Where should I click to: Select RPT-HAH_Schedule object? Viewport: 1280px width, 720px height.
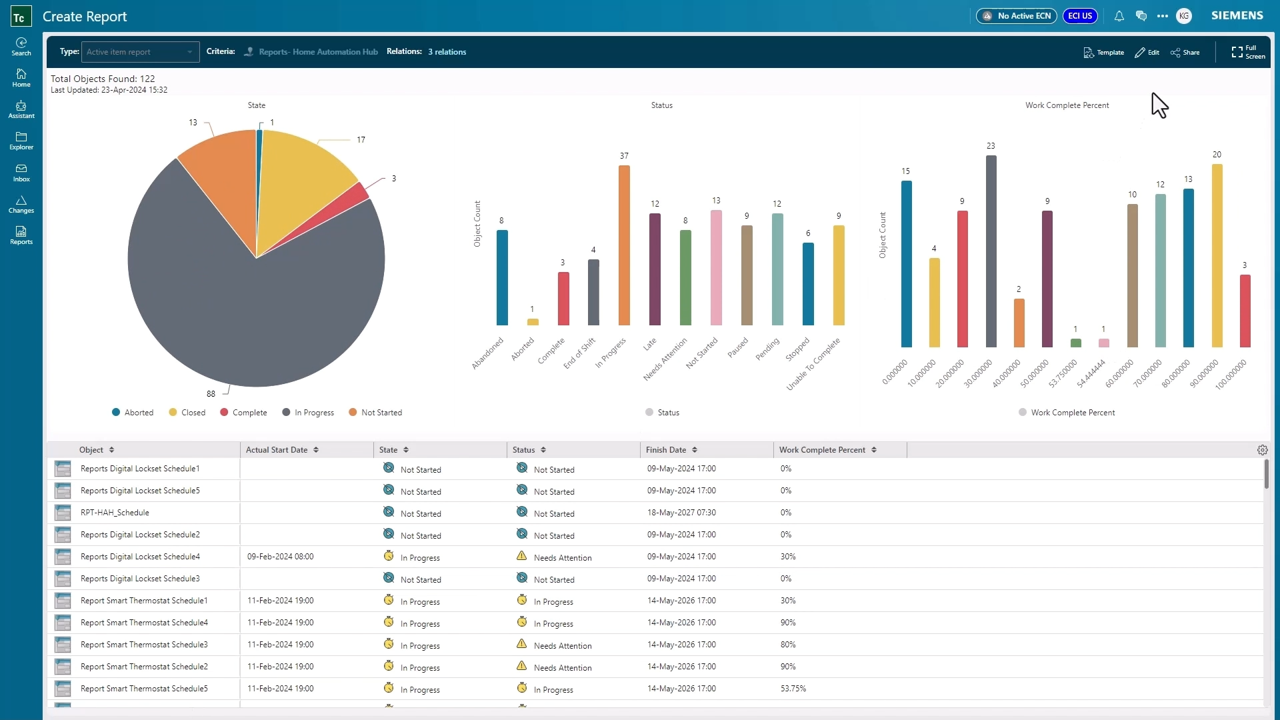pyautogui.click(x=115, y=512)
